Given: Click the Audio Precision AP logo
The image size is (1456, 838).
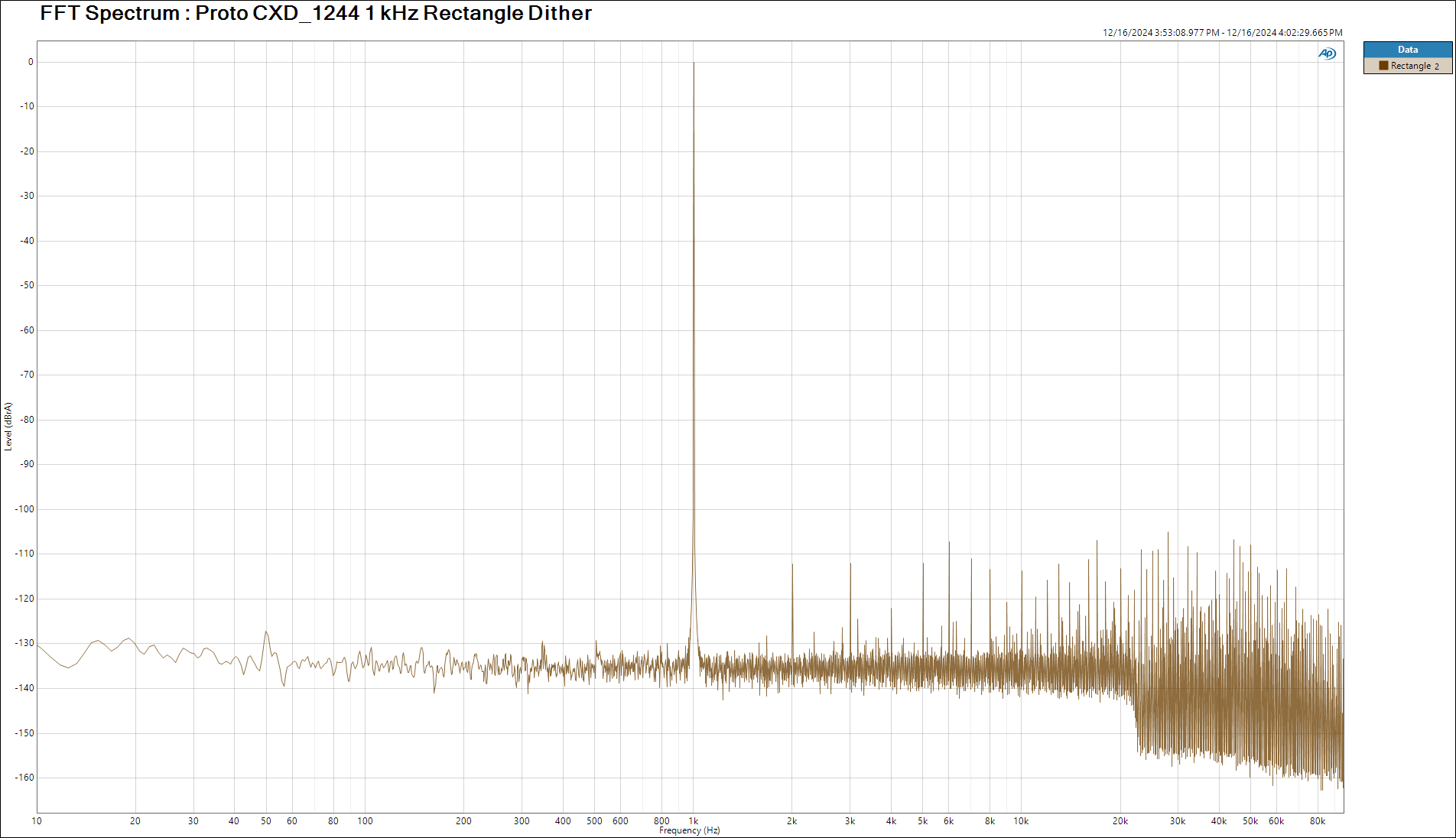Looking at the screenshot, I should coord(1327,54).
